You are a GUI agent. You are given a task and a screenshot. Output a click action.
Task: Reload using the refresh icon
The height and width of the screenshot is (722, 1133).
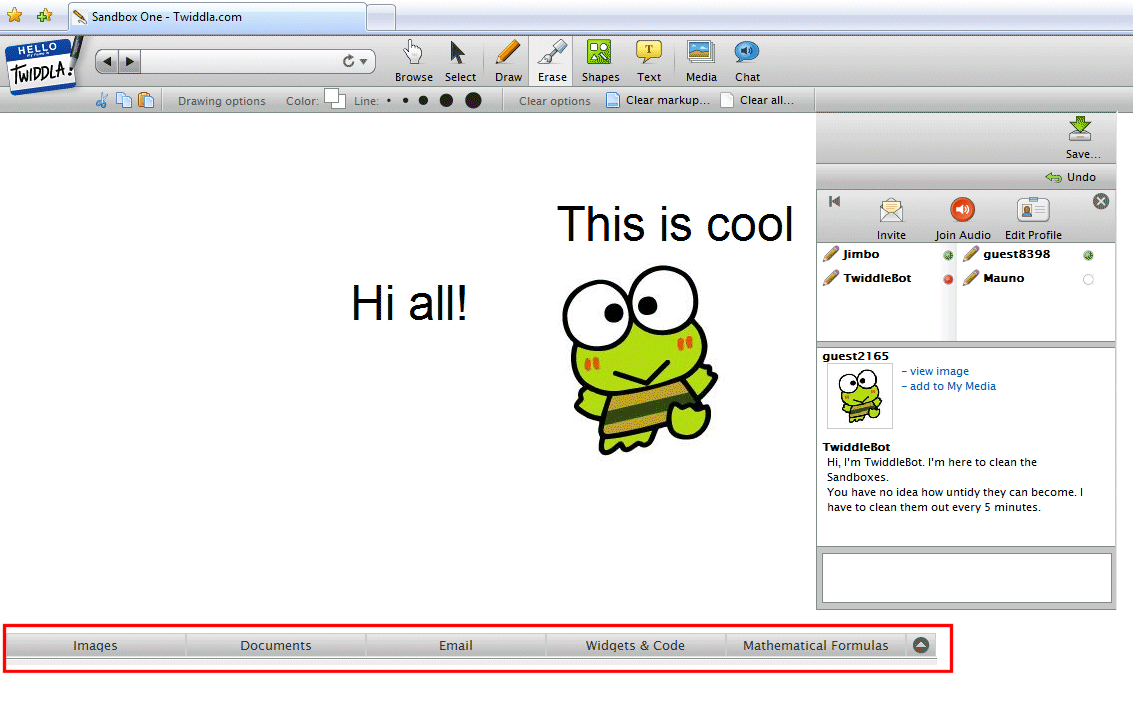coord(348,61)
